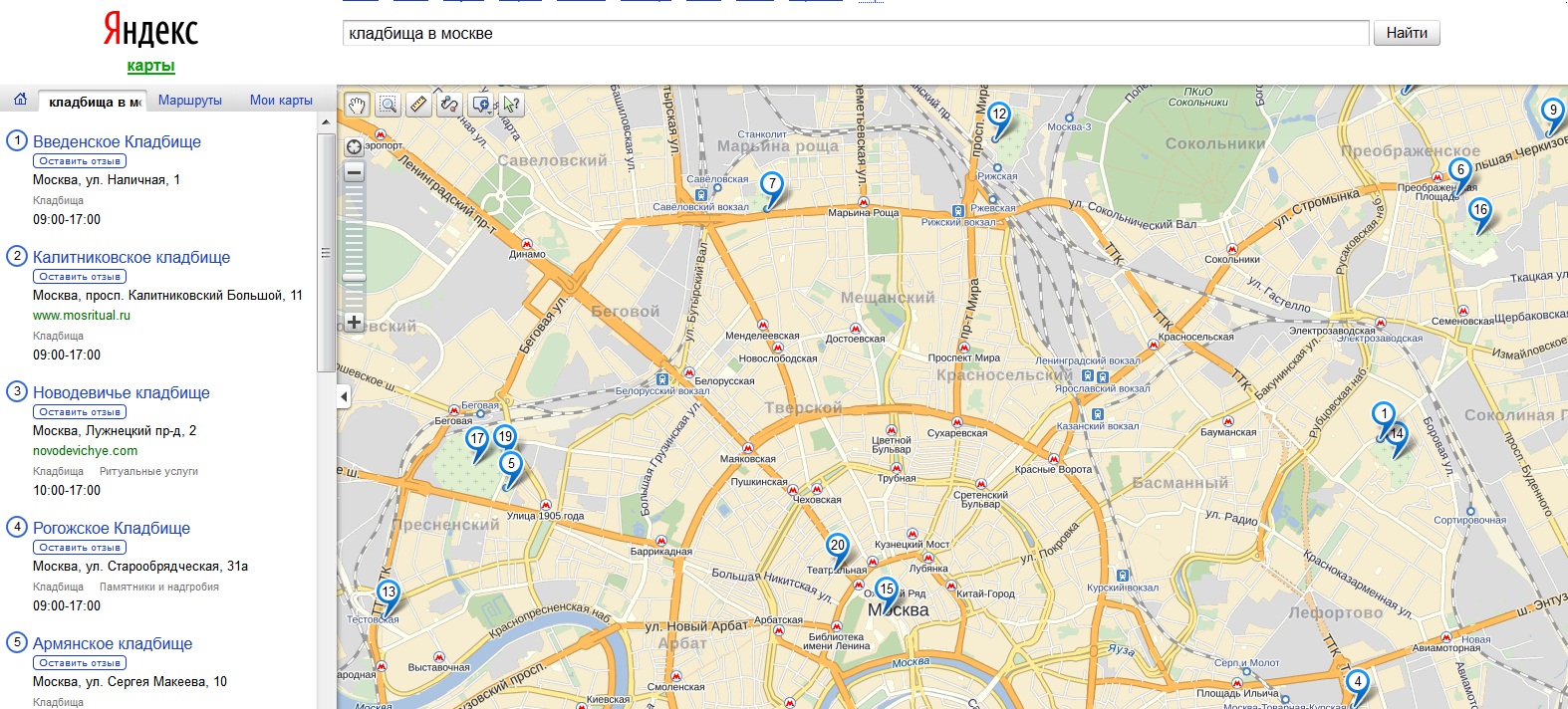Activate the zoom-to-area magnifier tool

pyautogui.click(x=389, y=105)
